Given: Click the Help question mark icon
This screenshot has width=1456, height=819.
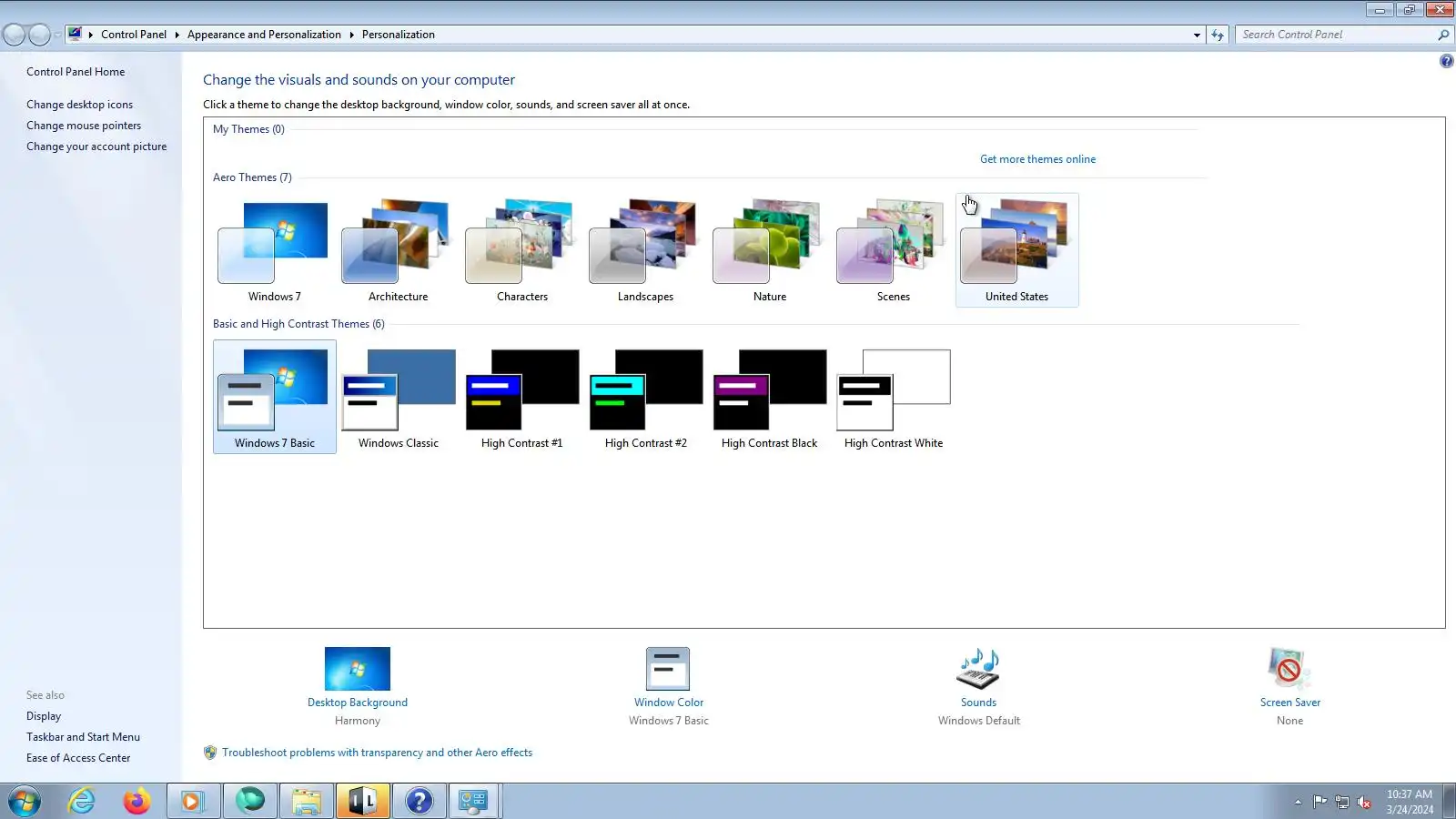Looking at the screenshot, I should click(1446, 61).
